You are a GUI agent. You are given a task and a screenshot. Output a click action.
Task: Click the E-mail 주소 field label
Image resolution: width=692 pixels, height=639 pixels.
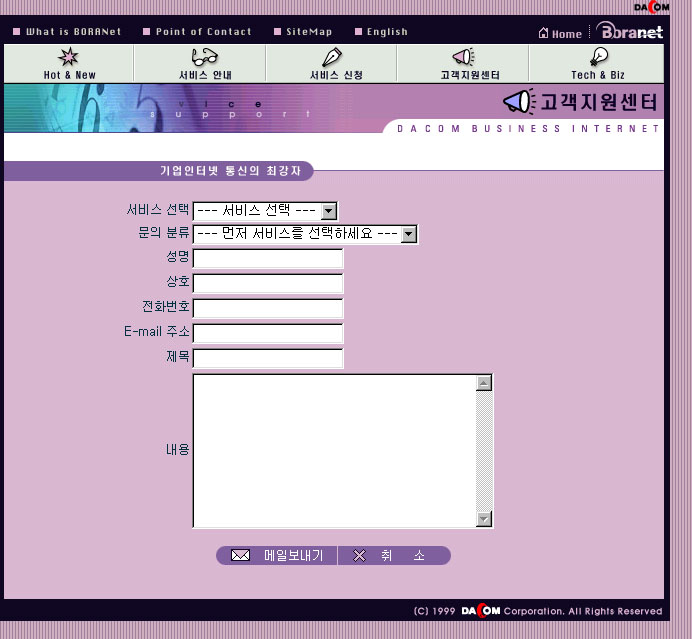pyautogui.click(x=157, y=331)
